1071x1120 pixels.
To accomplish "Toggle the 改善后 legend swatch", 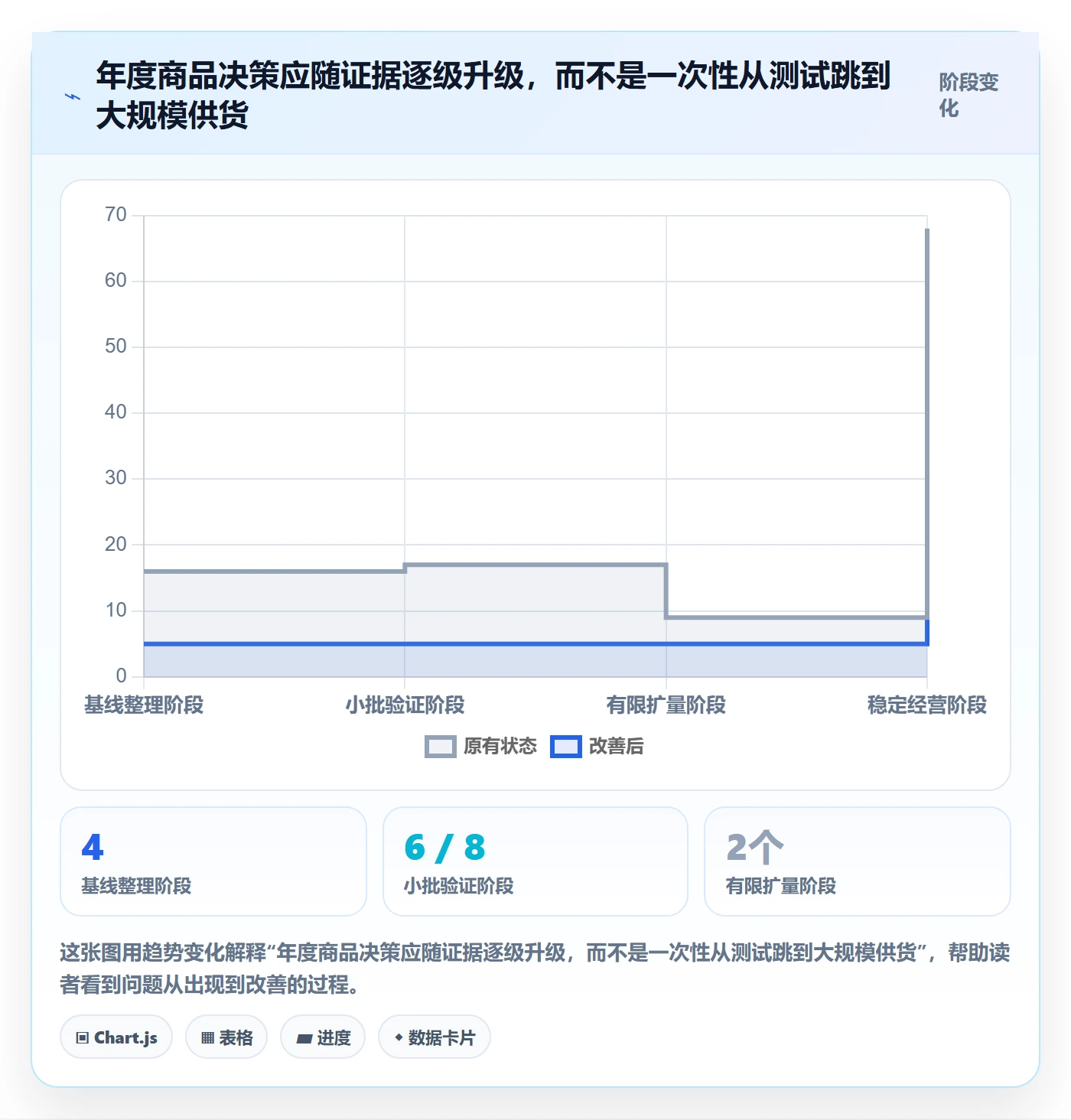I will [566, 747].
